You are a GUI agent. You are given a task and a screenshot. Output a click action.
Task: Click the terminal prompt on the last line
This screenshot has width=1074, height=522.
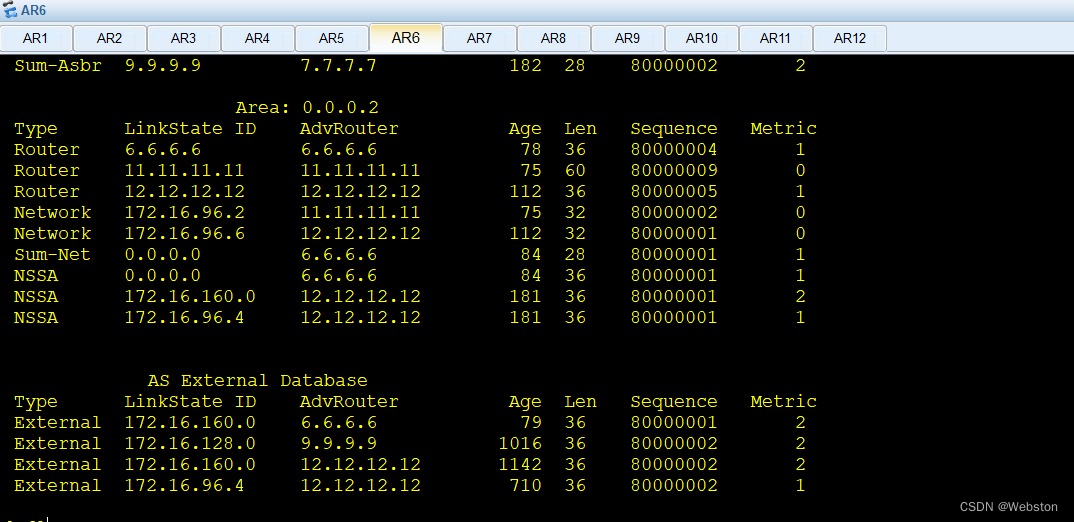click(x=26, y=517)
